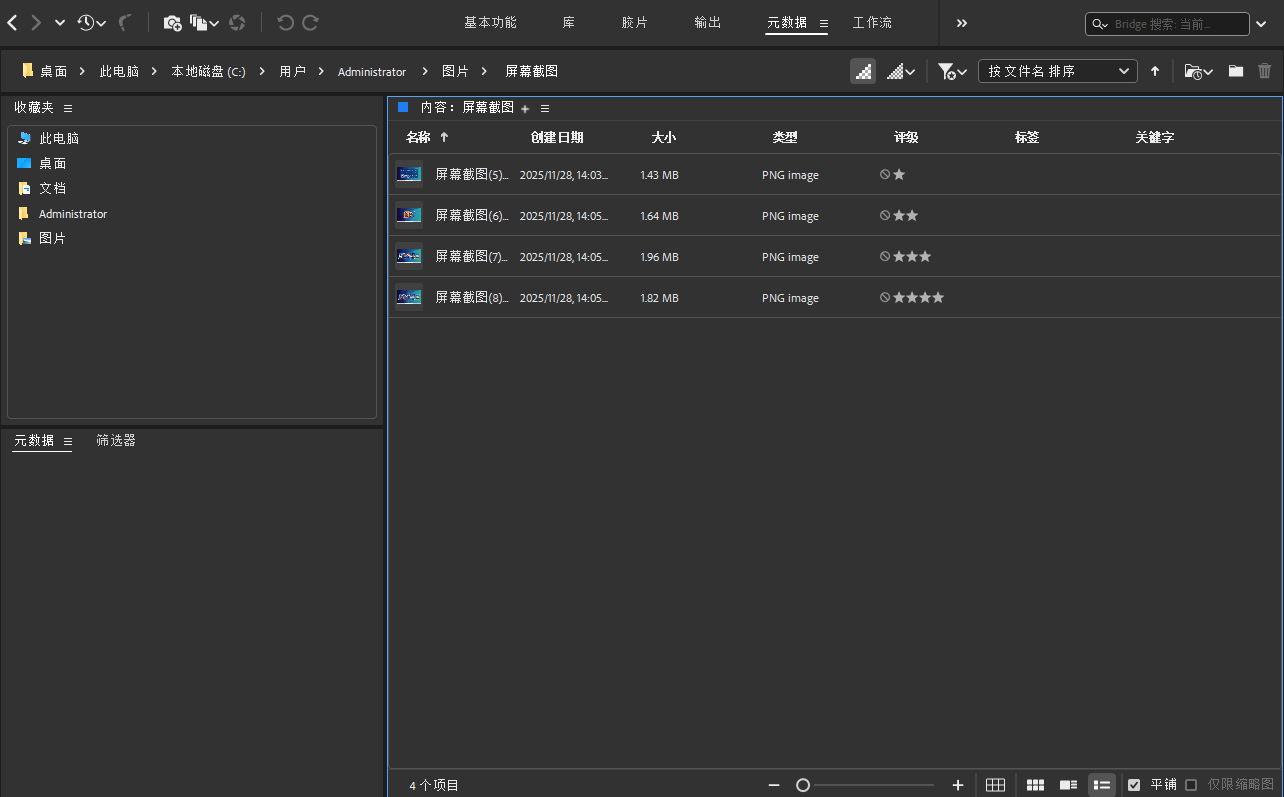This screenshot has height=797, width=1284.
Task: Click plus icon to enlarge thumbnails
Action: [x=957, y=785]
